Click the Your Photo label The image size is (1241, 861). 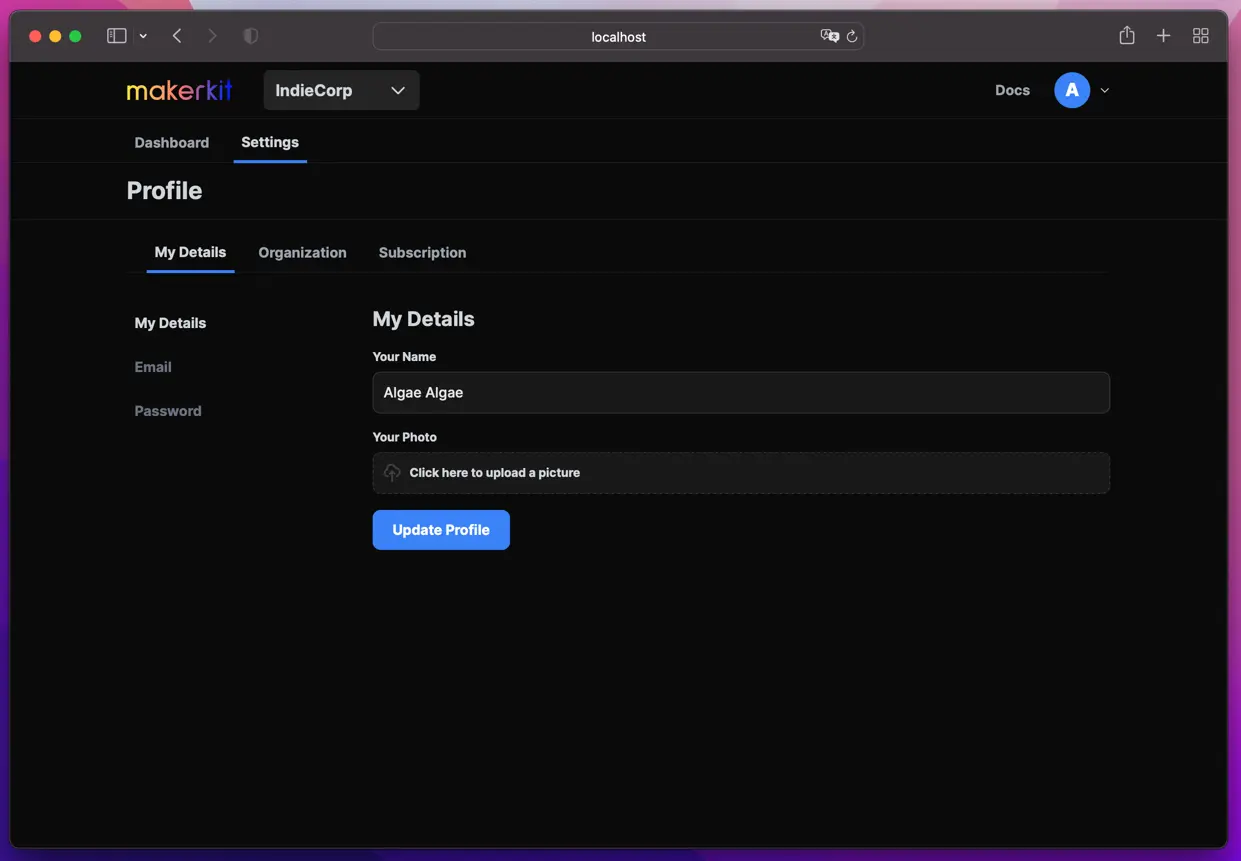(x=404, y=437)
